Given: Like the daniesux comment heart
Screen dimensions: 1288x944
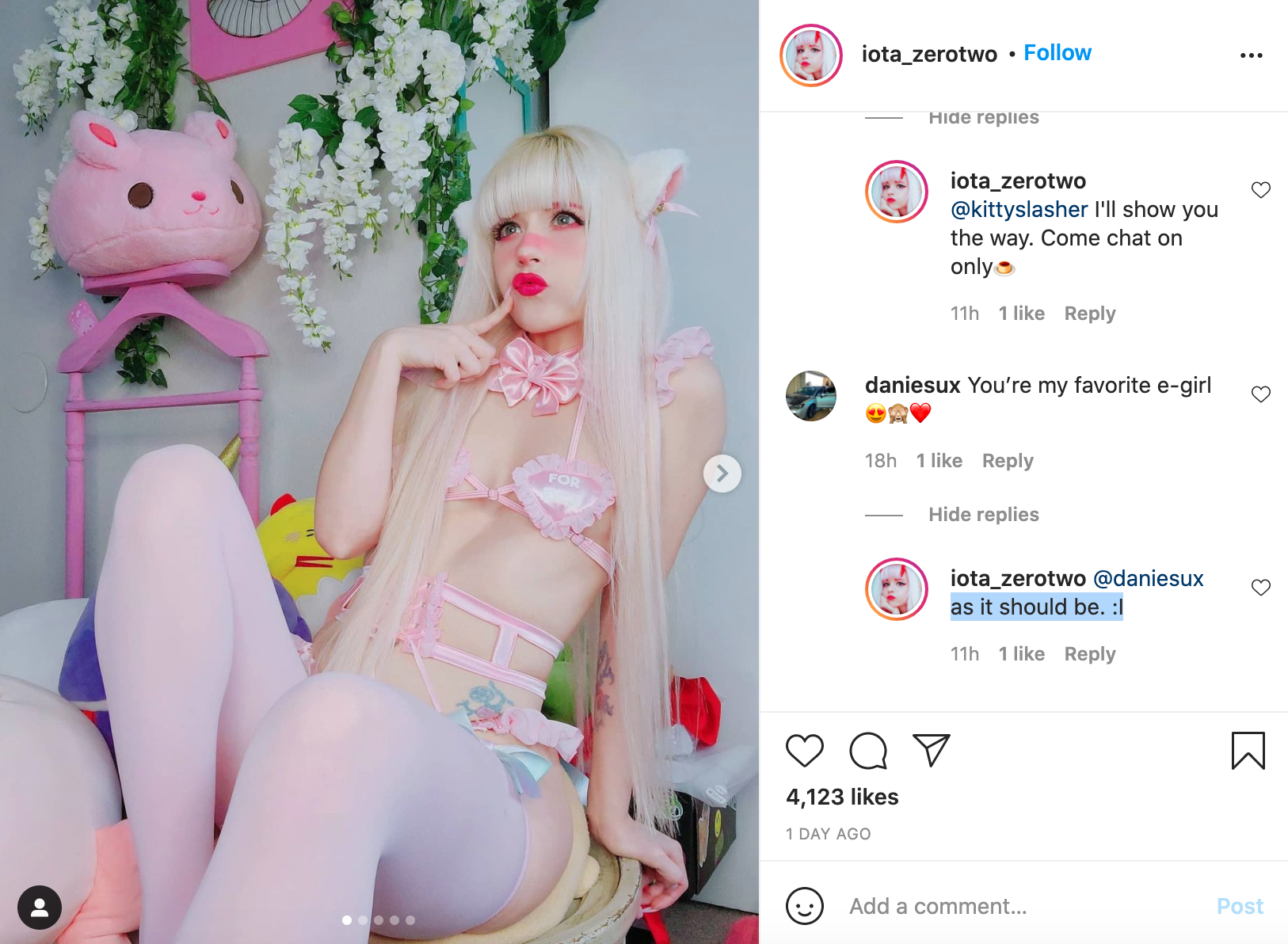Looking at the screenshot, I should click(x=1261, y=394).
